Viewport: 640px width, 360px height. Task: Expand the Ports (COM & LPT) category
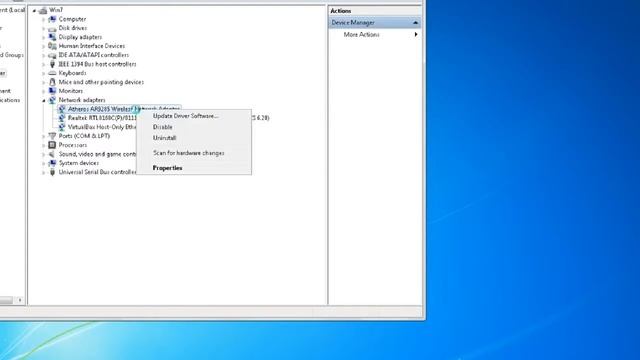43,136
